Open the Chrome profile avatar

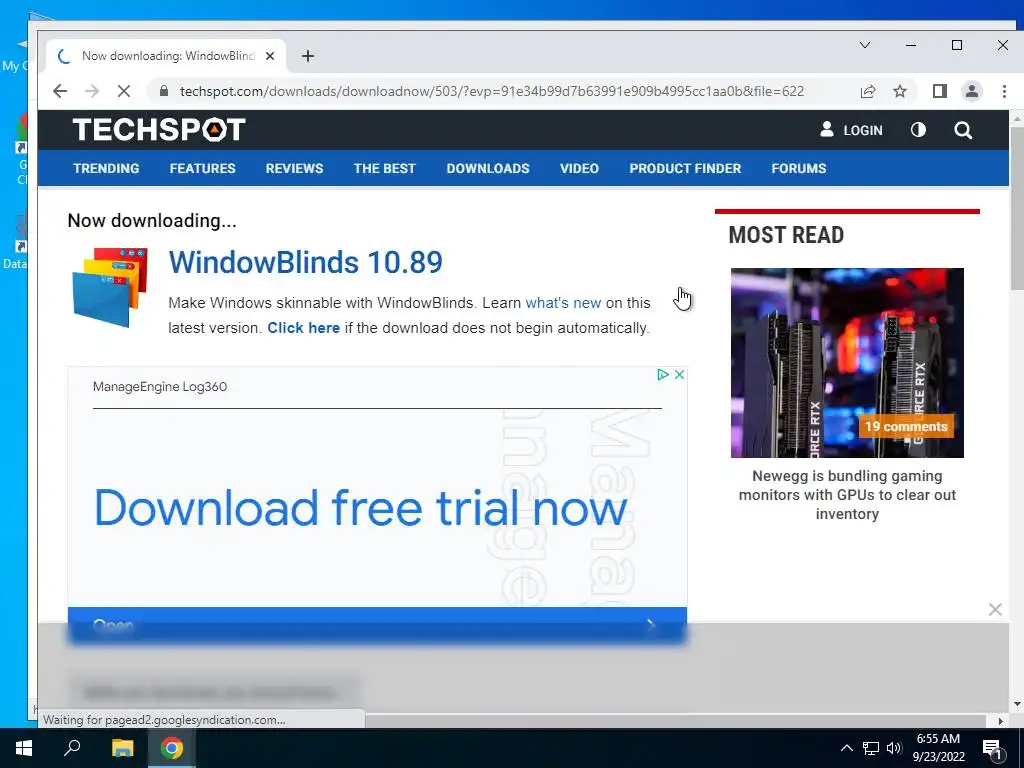[972, 91]
